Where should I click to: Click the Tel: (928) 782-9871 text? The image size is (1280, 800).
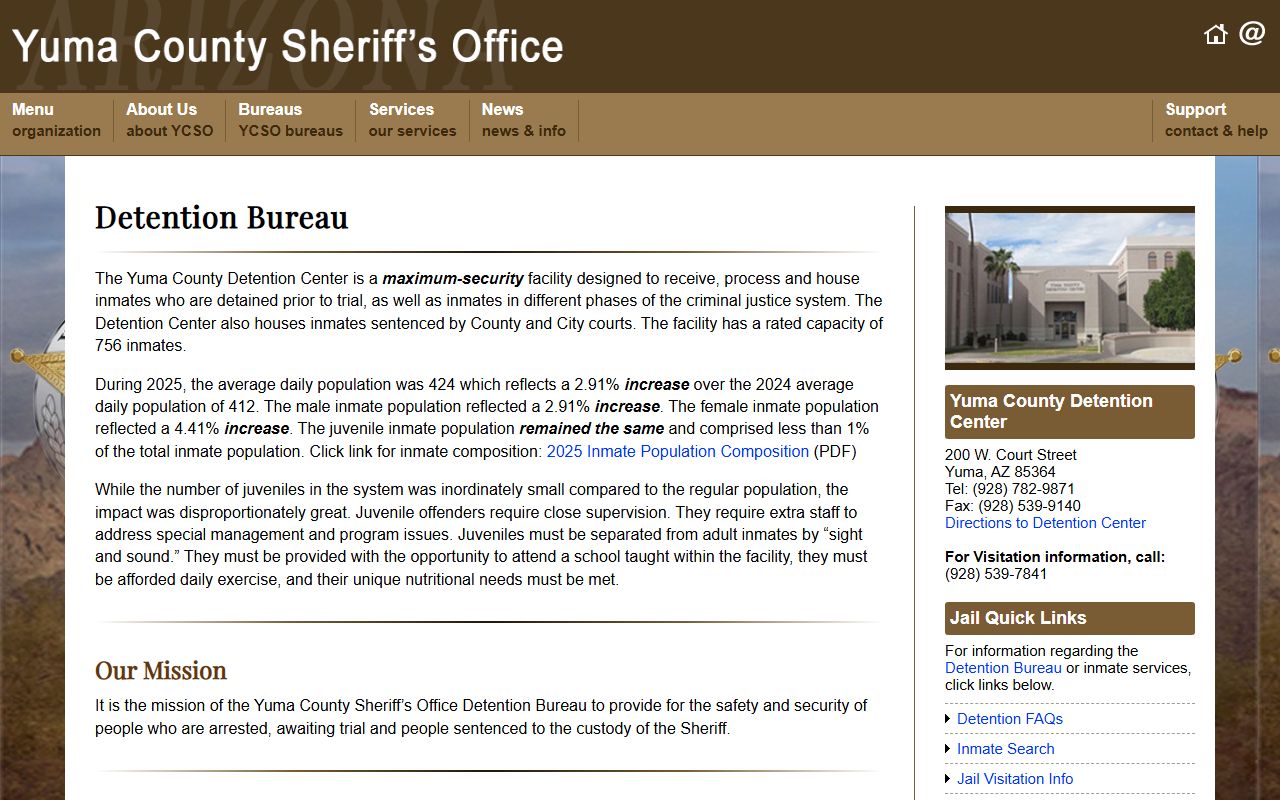coord(1010,489)
